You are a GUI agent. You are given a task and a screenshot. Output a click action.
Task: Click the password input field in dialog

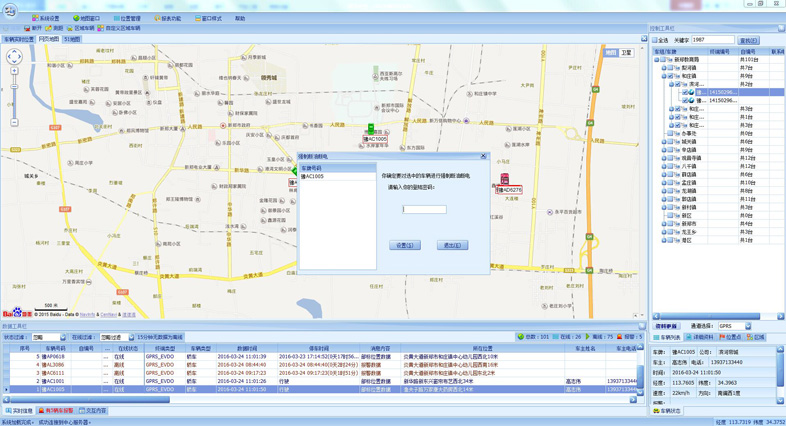[x=424, y=210]
